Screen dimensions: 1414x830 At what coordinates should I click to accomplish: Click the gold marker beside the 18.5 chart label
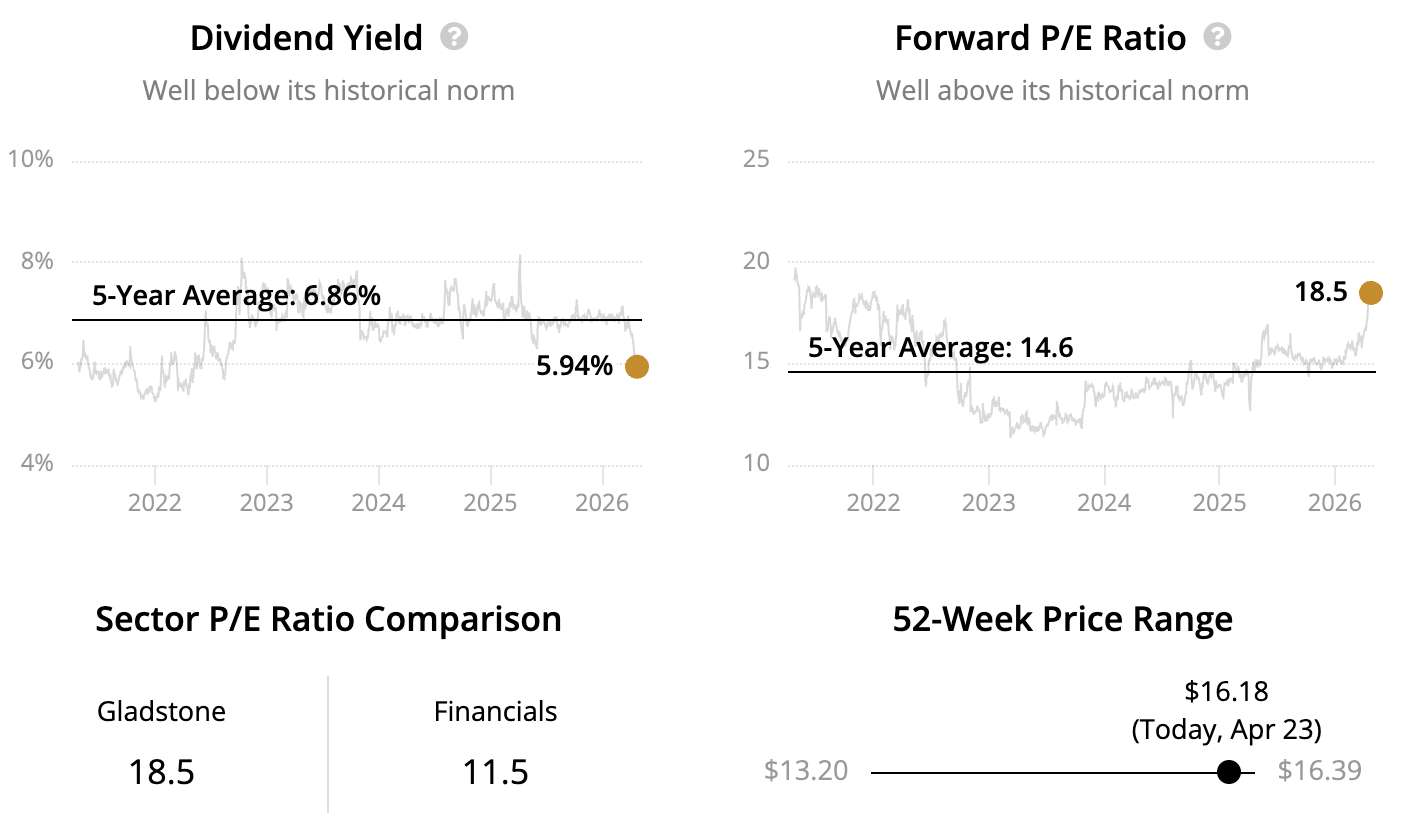pos(1370,293)
